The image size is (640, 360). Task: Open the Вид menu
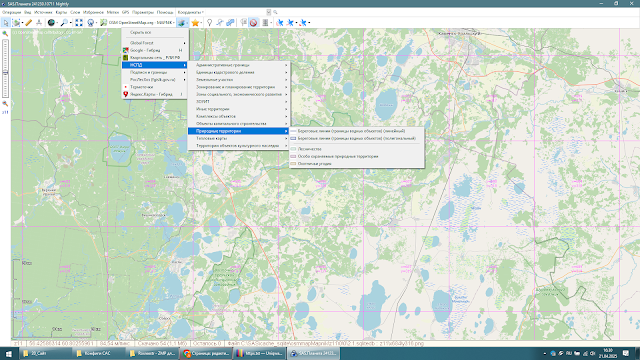[27, 12]
